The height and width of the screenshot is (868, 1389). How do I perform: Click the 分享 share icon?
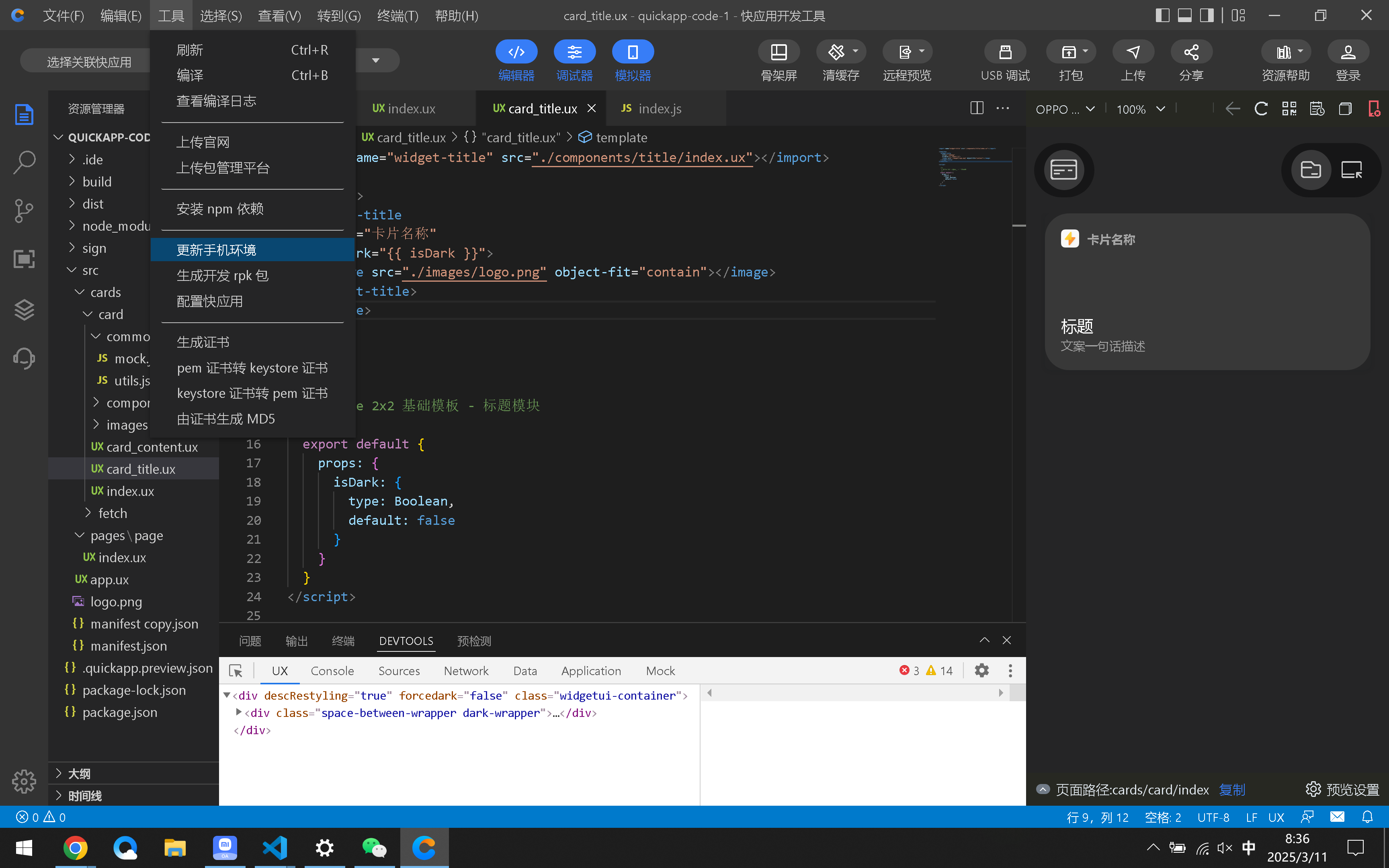(x=1191, y=52)
